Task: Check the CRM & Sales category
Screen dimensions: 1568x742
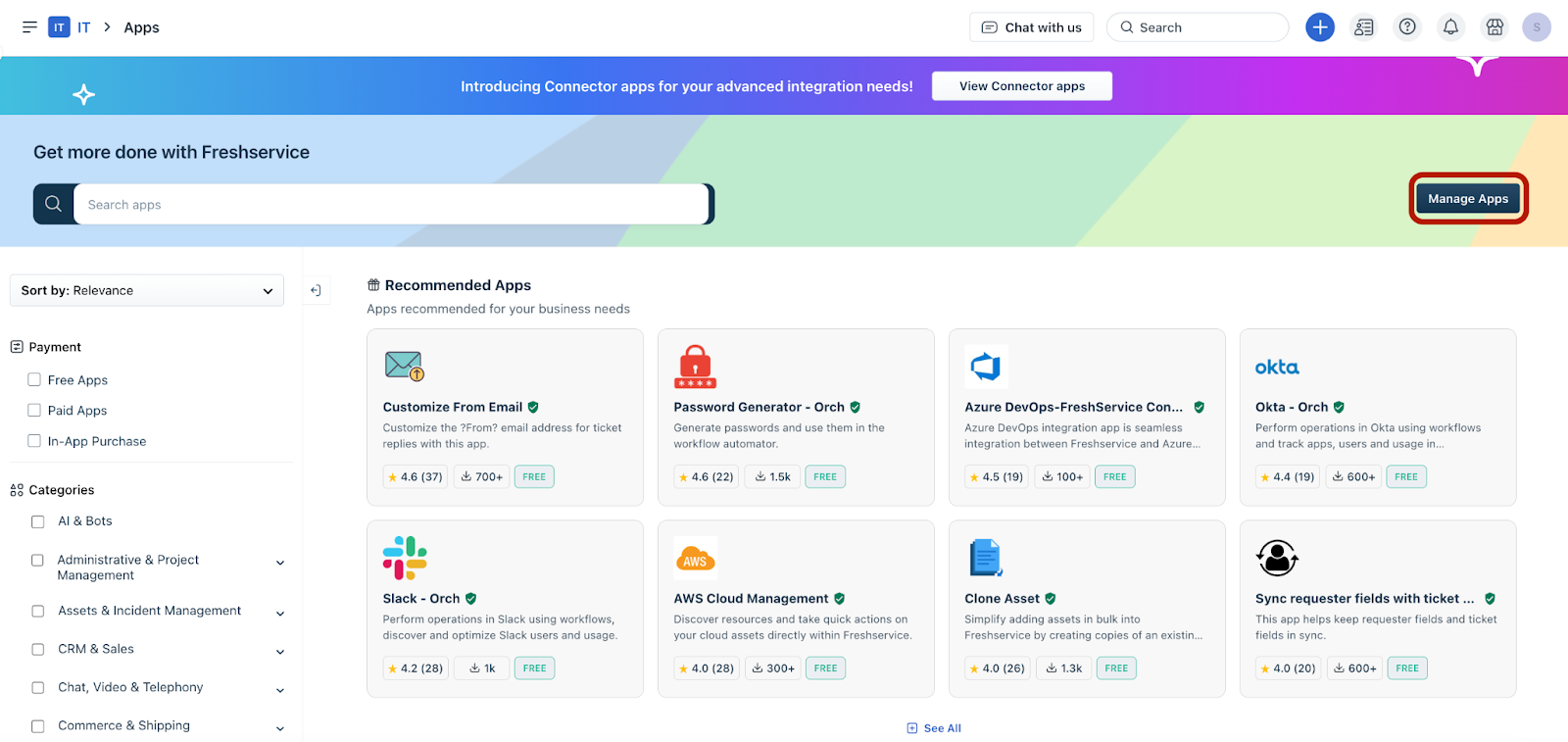Action: coord(38,649)
